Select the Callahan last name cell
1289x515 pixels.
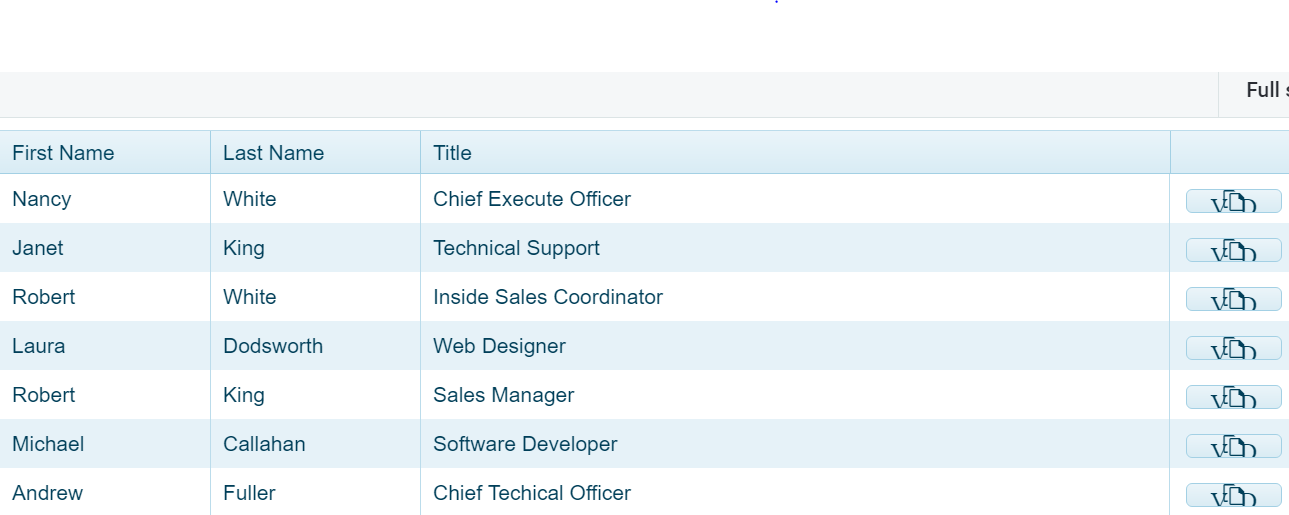(x=264, y=444)
